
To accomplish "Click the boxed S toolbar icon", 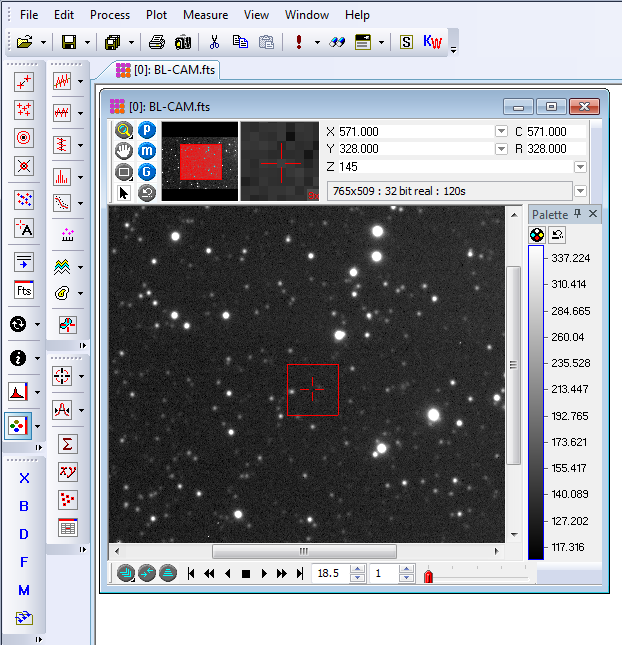I will coord(406,42).
